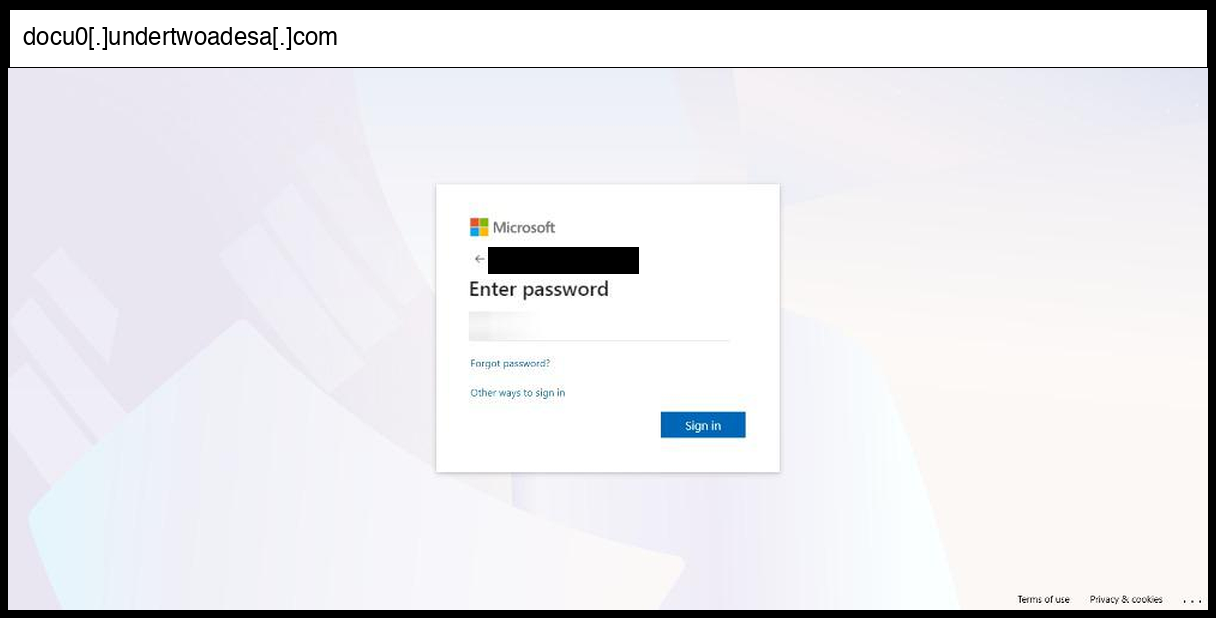
Task: Open the Forgot password? link
Action: pos(510,364)
